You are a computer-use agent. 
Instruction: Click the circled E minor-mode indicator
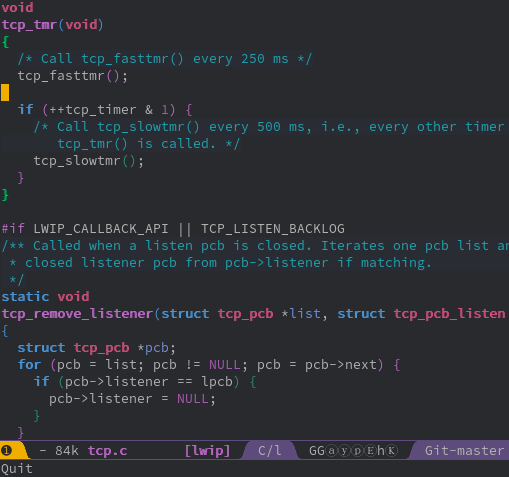pos(371,451)
